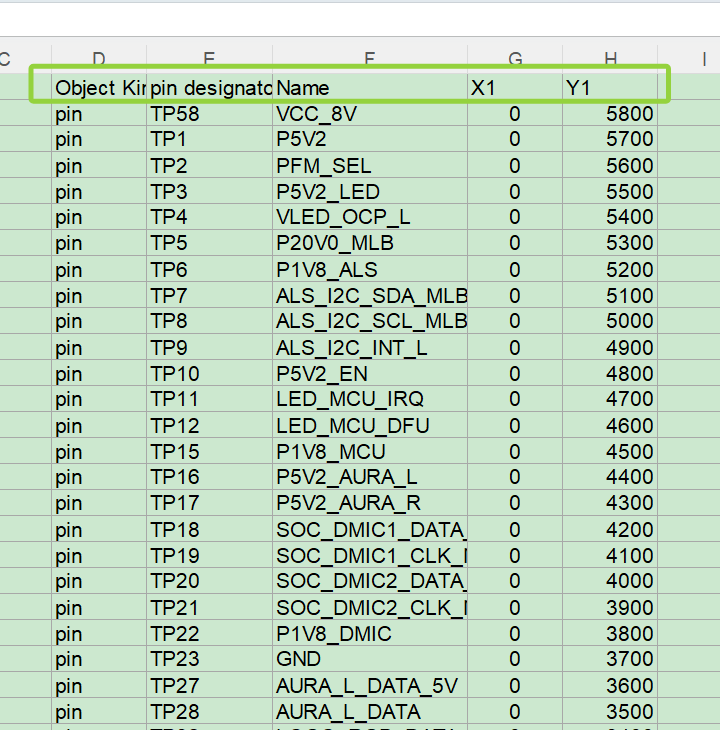The image size is (720, 730).
Task: Select cell TP3
Action: pyautogui.click(x=209, y=191)
